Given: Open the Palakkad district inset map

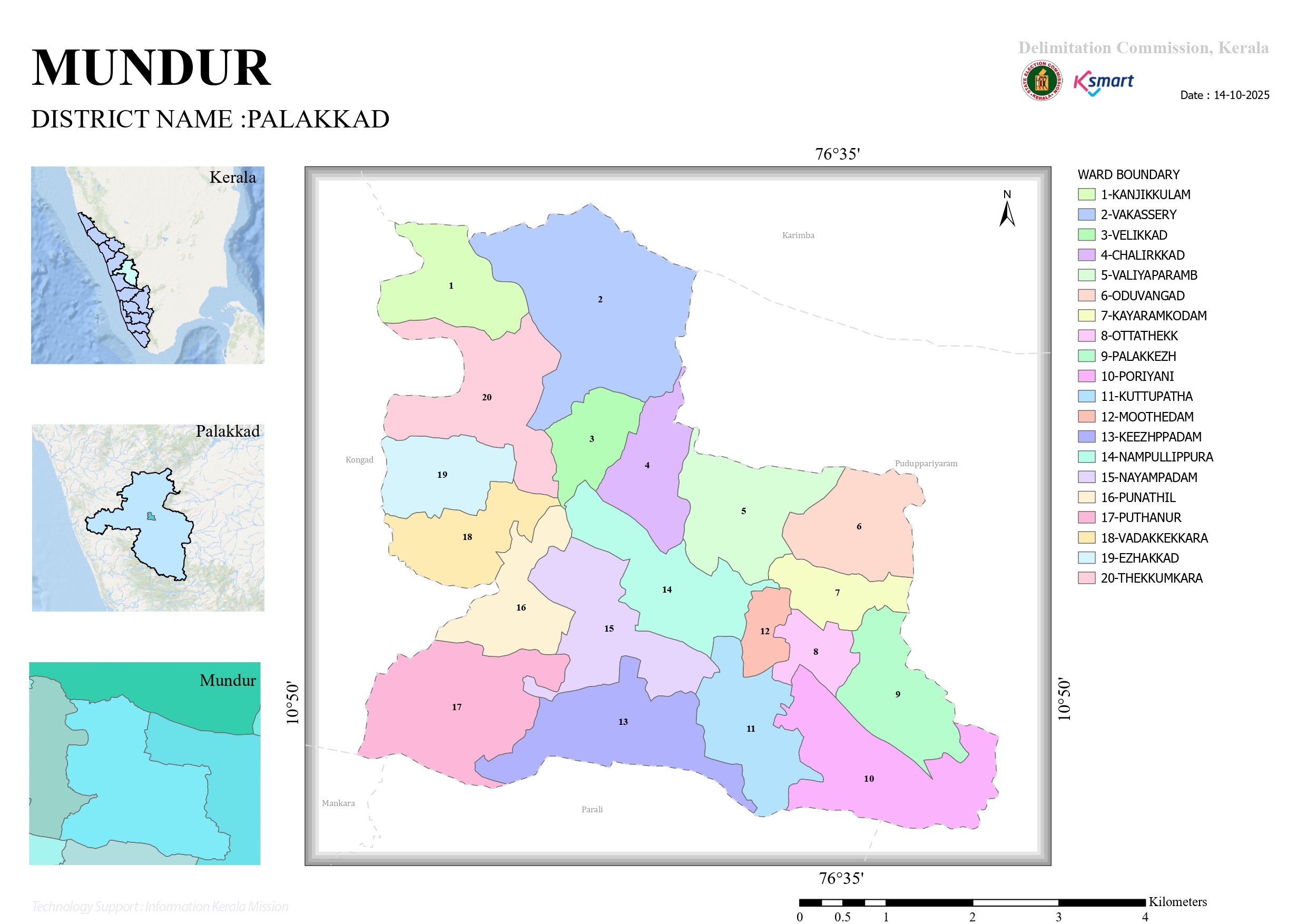Looking at the screenshot, I should tap(148, 517).
